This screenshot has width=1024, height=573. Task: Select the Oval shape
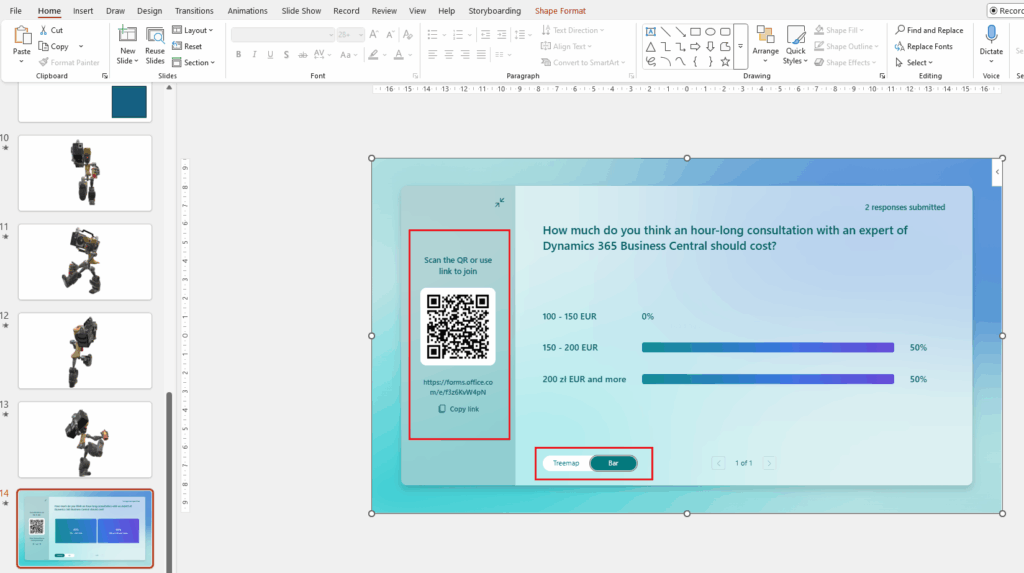coord(710,31)
